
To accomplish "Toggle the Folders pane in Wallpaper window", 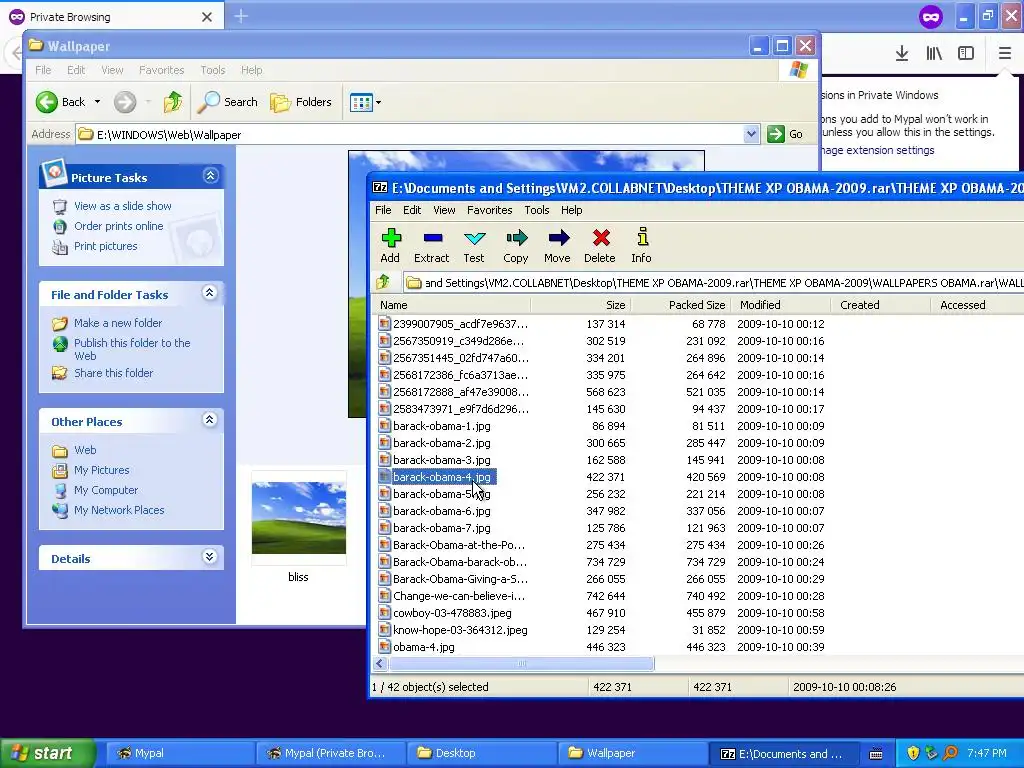I will (x=301, y=102).
